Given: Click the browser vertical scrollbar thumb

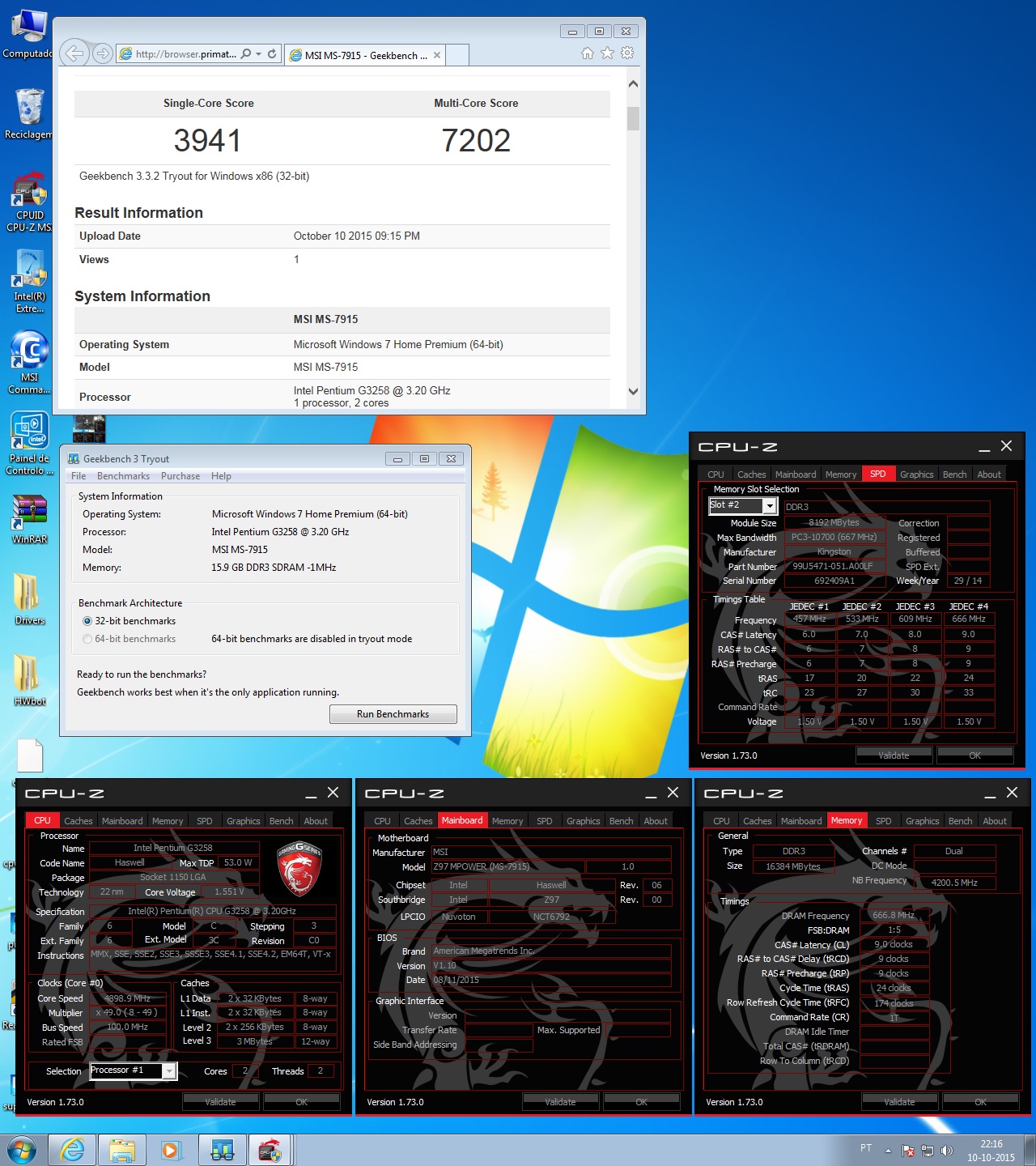Looking at the screenshot, I should click(x=633, y=118).
